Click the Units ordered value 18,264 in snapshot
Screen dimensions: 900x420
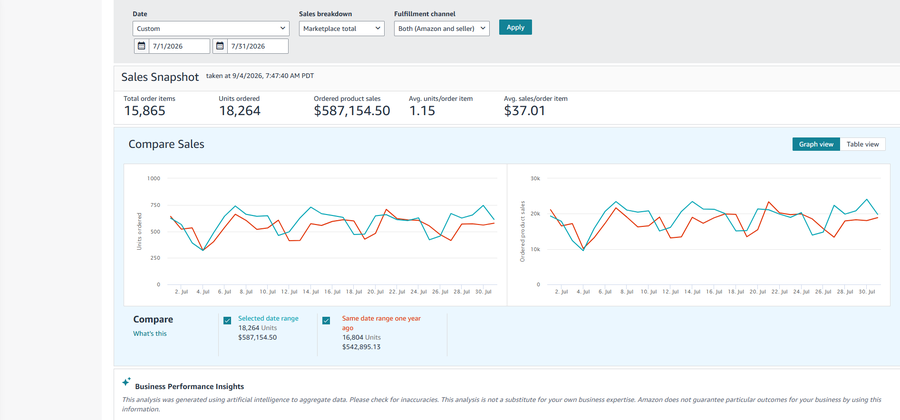239,111
